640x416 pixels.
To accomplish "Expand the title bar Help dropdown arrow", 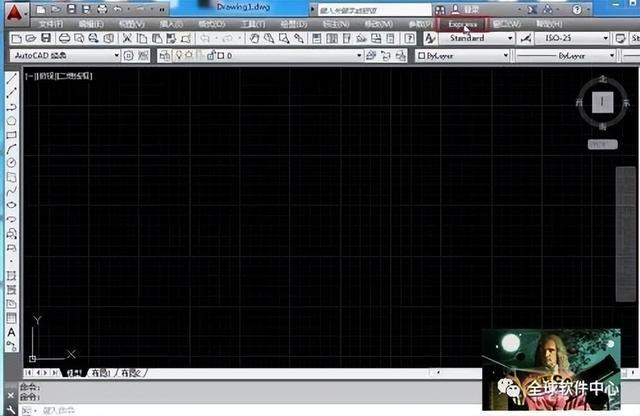I will [588, 9].
